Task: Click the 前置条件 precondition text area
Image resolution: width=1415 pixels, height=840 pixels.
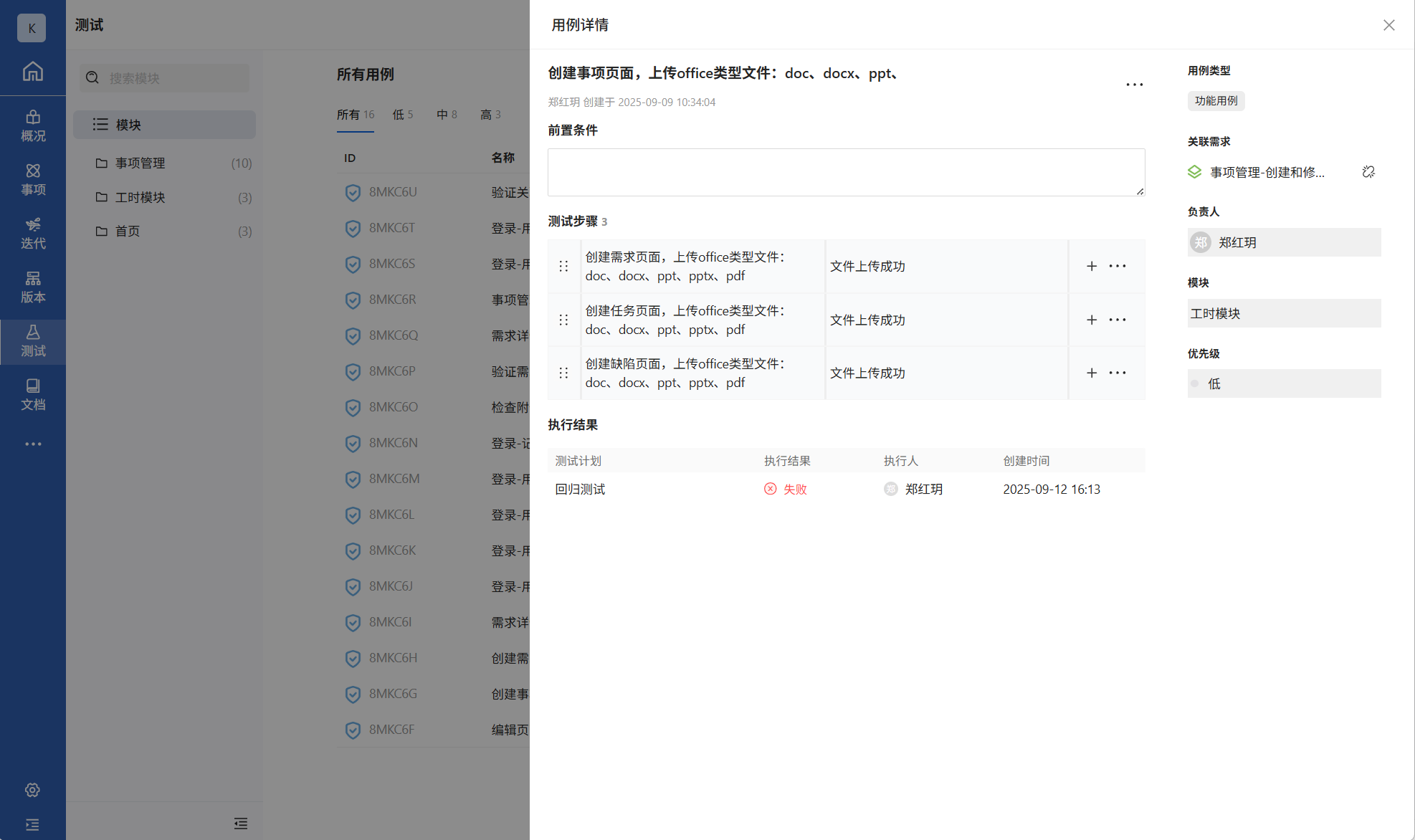Action: coord(846,172)
